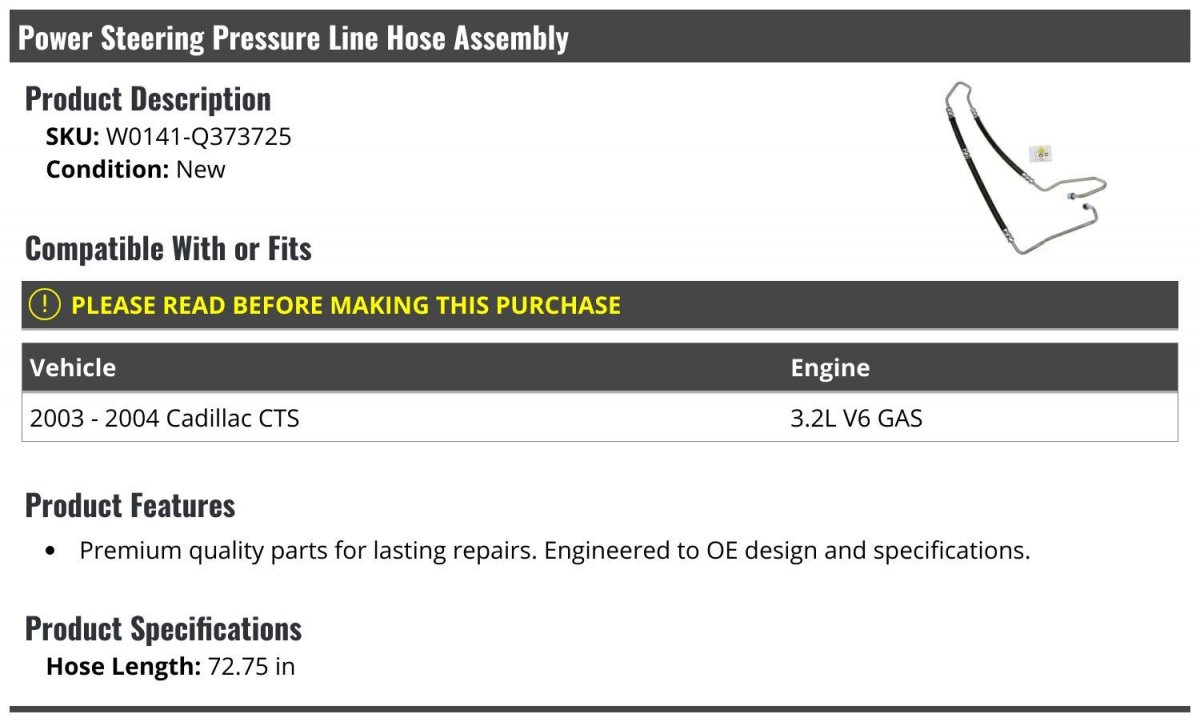Select the 3.2L V6 GAS engine cell
Image resolution: width=1200 pixels, height=722 pixels.
tap(856, 418)
